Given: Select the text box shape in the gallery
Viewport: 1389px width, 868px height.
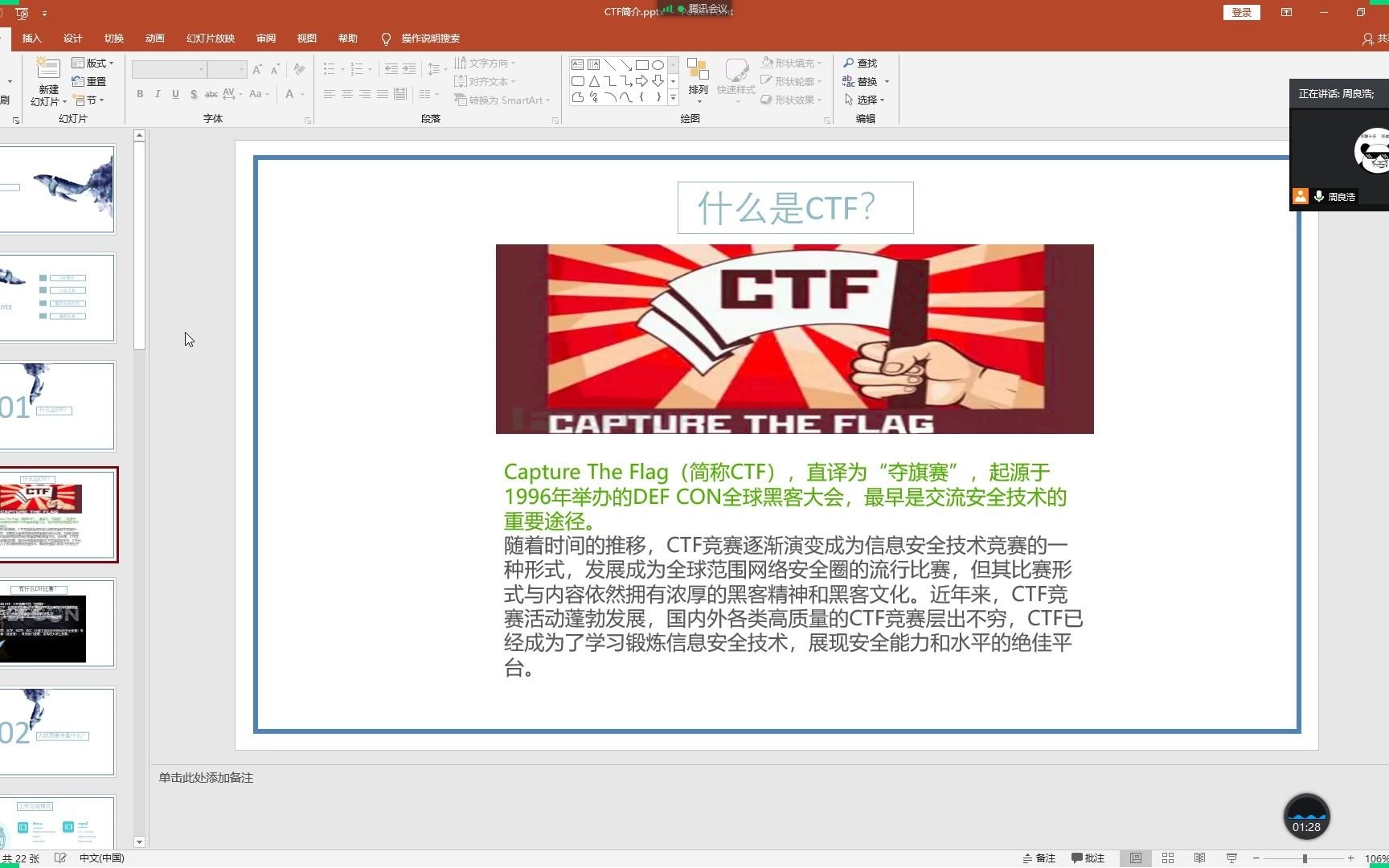Looking at the screenshot, I should pyautogui.click(x=577, y=65).
